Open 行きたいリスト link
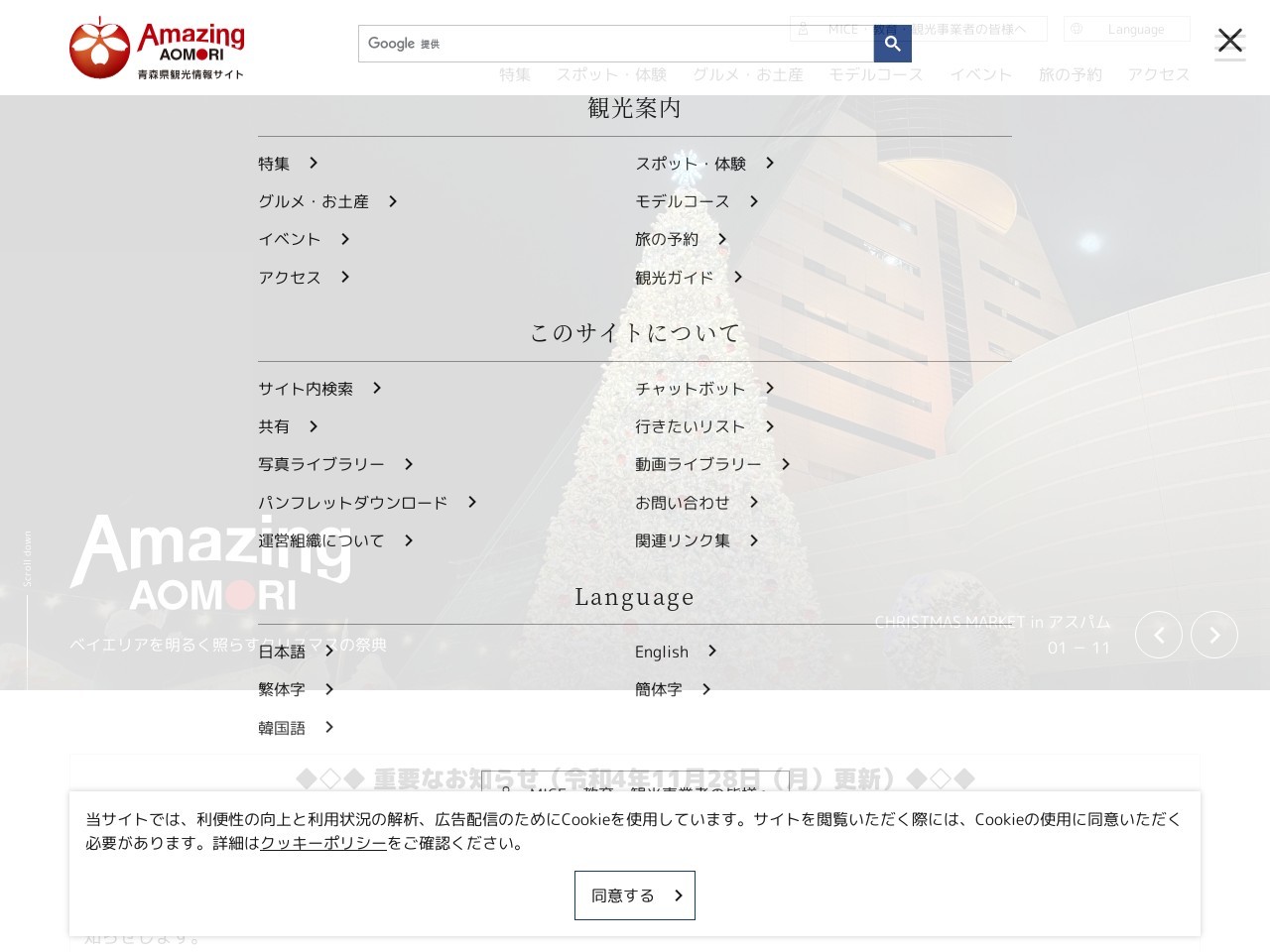The height and width of the screenshot is (952, 1270). (704, 426)
